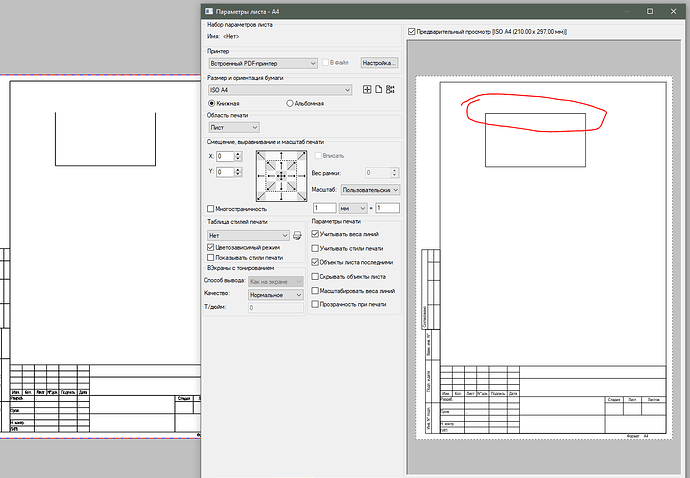This screenshot has width=690, height=478.
Task: Click the Настройка... printer button
Action: (x=379, y=63)
